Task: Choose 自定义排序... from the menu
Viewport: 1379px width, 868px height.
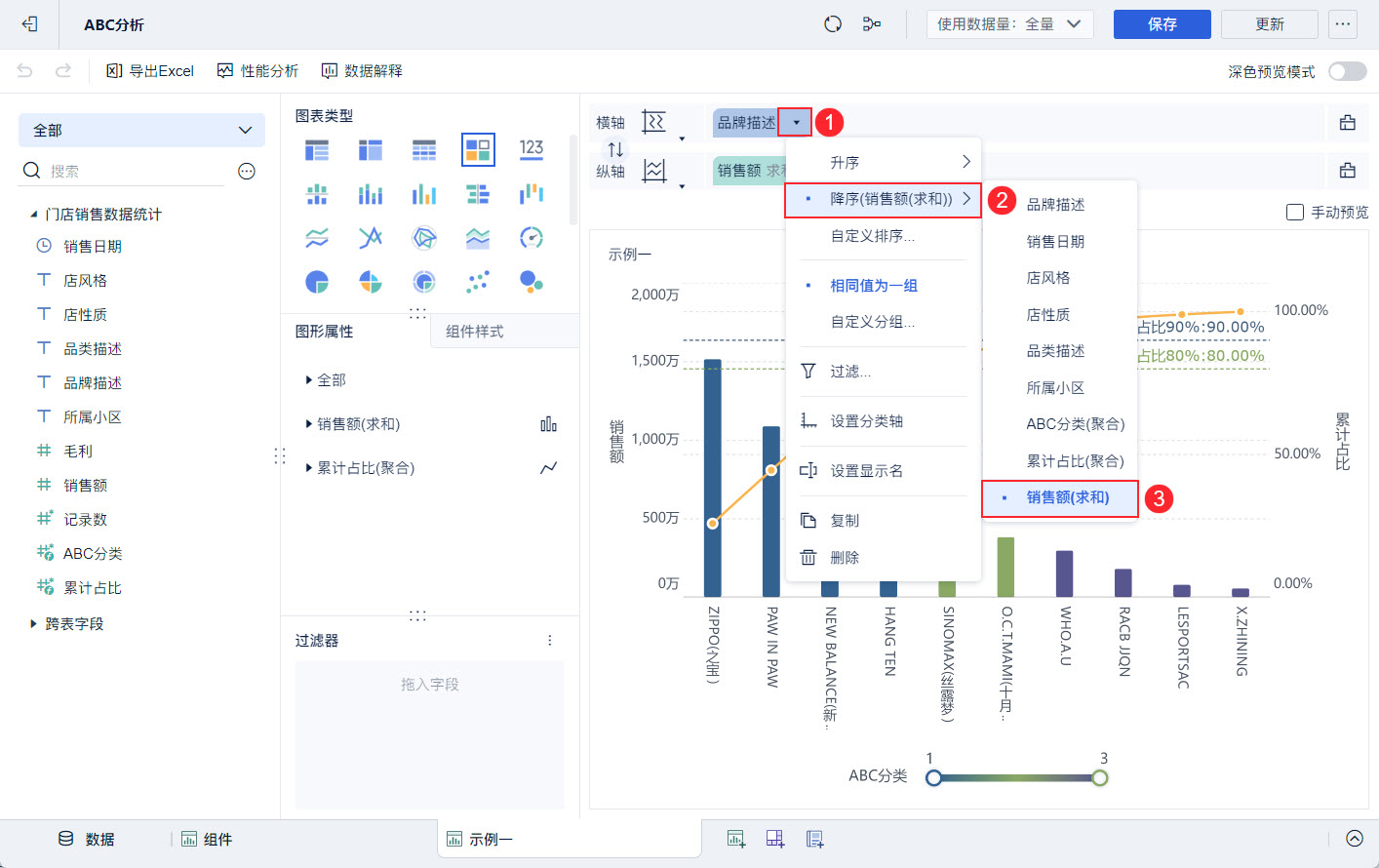Action: 884,236
